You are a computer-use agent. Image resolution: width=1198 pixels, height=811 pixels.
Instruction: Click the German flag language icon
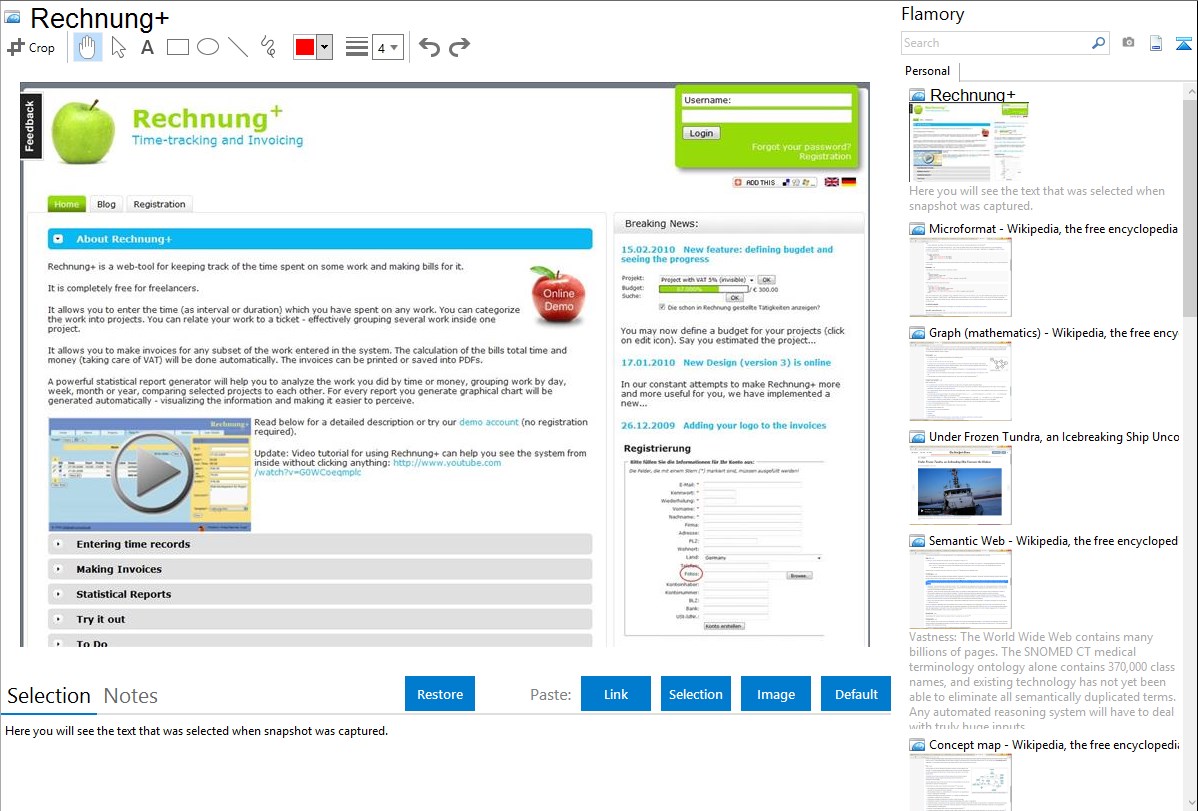(x=849, y=182)
